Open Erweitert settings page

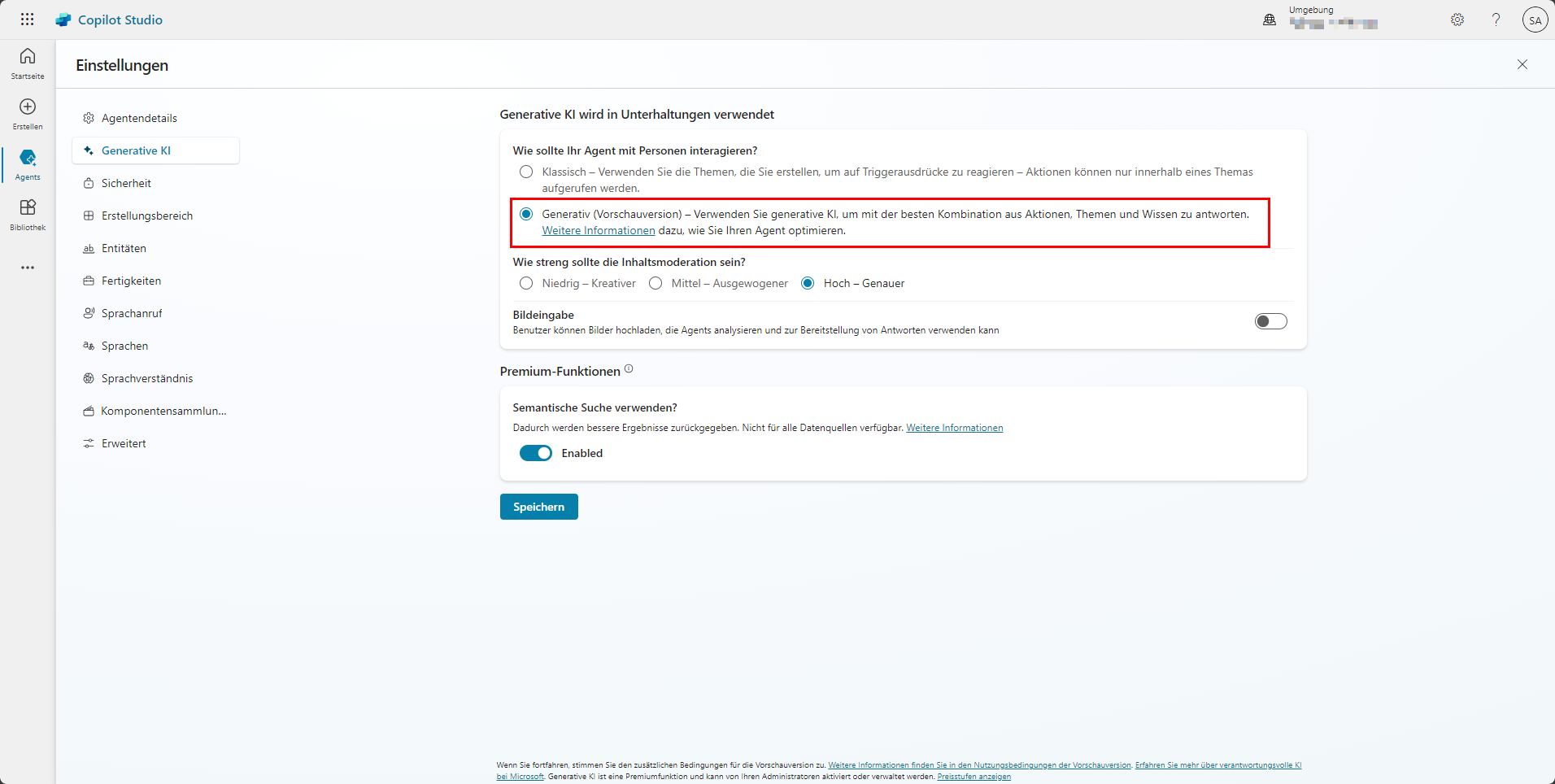(x=155, y=443)
